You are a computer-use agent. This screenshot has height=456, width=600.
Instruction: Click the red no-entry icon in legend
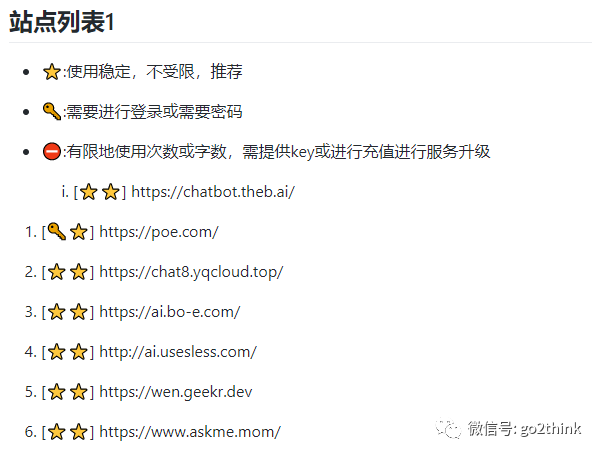(x=52, y=151)
